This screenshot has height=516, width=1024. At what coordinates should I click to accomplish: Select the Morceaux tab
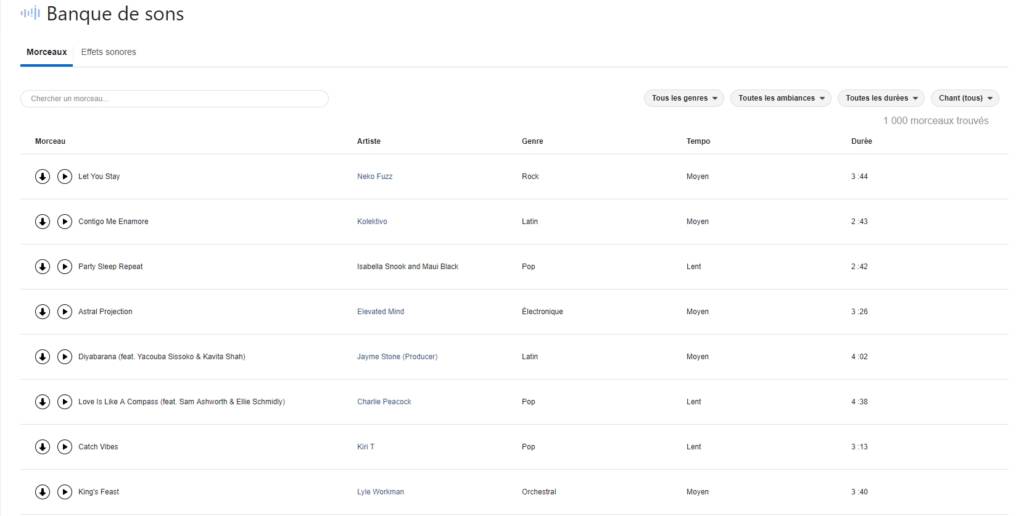pos(46,52)
